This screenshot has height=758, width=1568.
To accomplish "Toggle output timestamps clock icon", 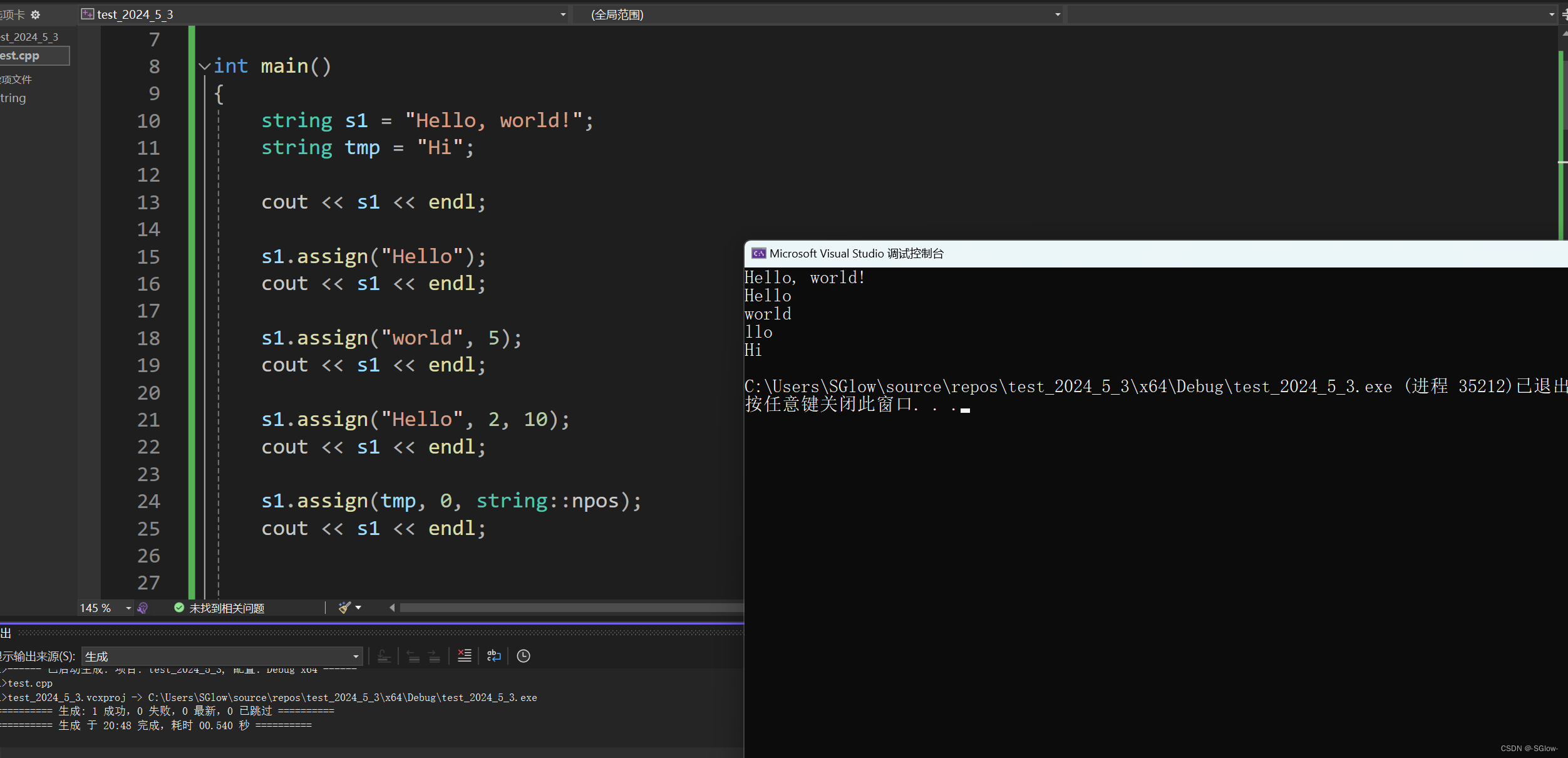I will tap(524, 656).
